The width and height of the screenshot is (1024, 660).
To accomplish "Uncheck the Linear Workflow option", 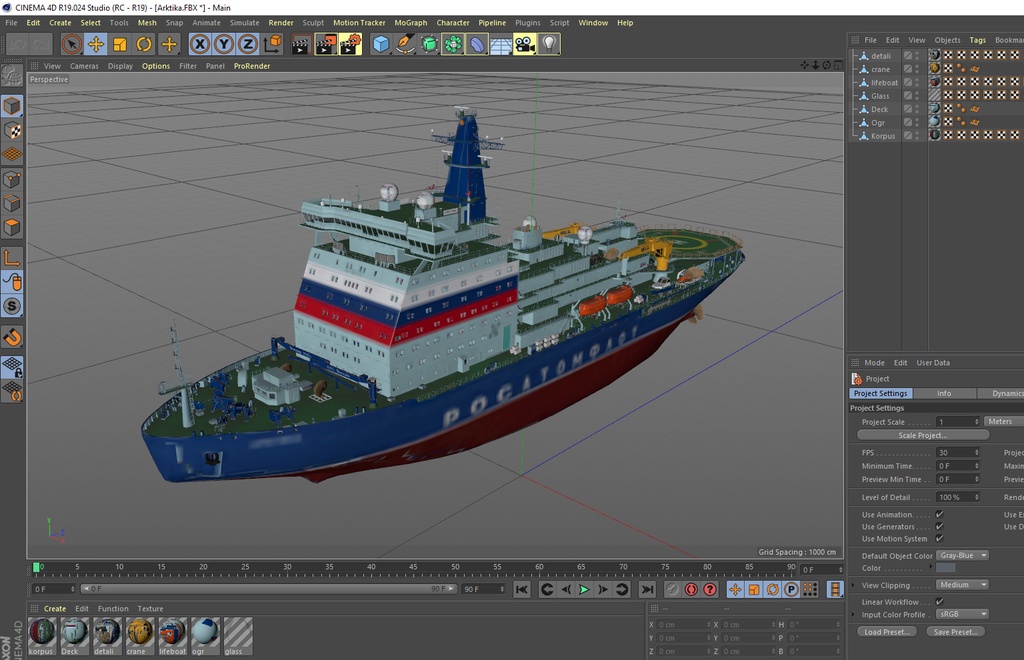I will pyautogui.click(x=939, y=601).
